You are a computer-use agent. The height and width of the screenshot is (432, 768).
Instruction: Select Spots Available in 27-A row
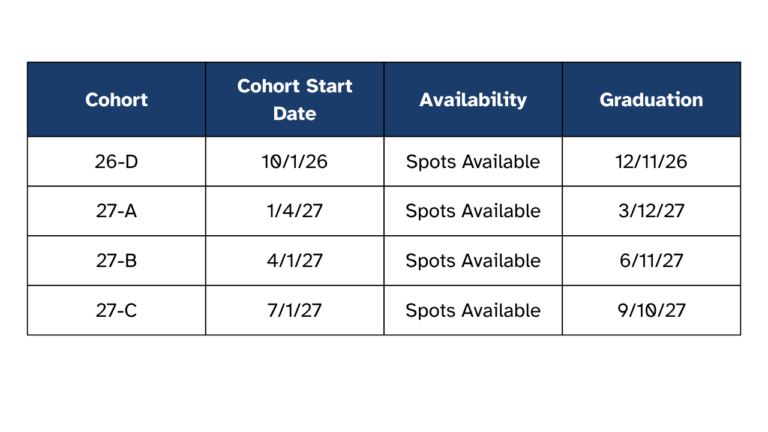473,211
